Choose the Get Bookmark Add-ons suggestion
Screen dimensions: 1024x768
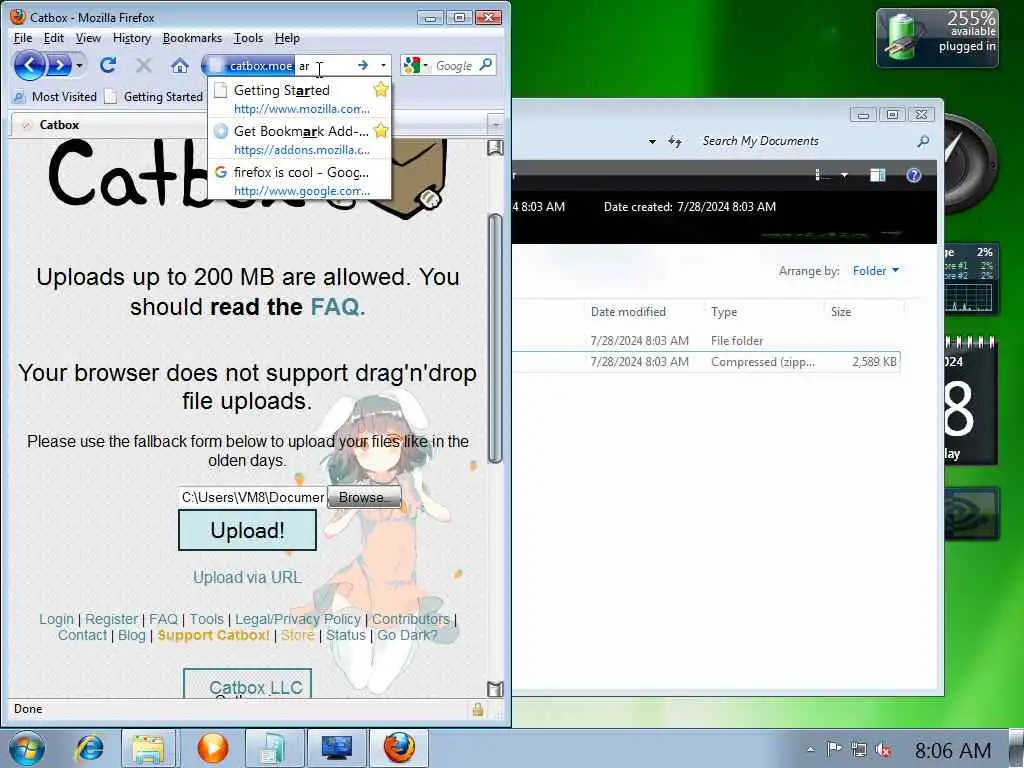[299, 140]
